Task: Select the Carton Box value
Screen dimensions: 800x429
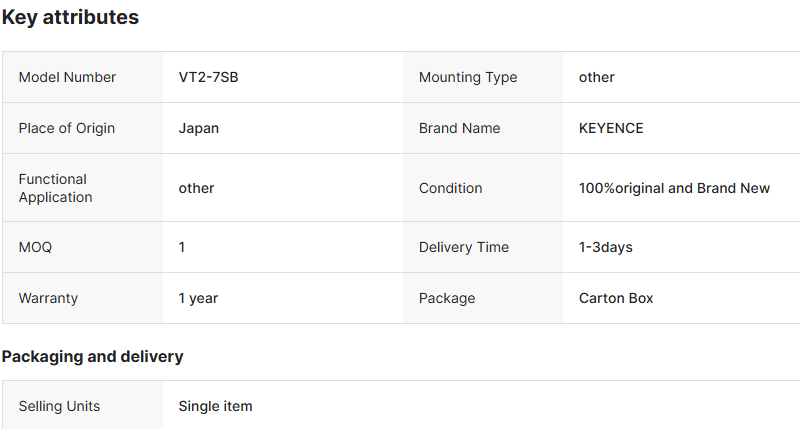Action: [616, 298]
